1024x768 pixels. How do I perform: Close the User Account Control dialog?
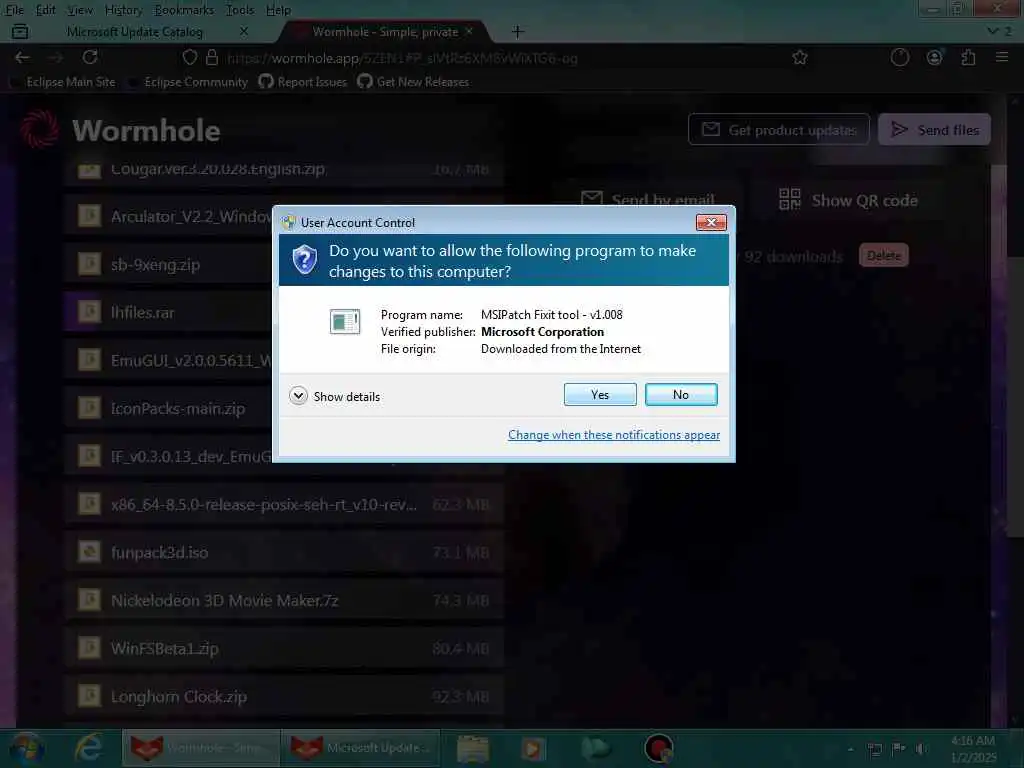coord(711,223)
